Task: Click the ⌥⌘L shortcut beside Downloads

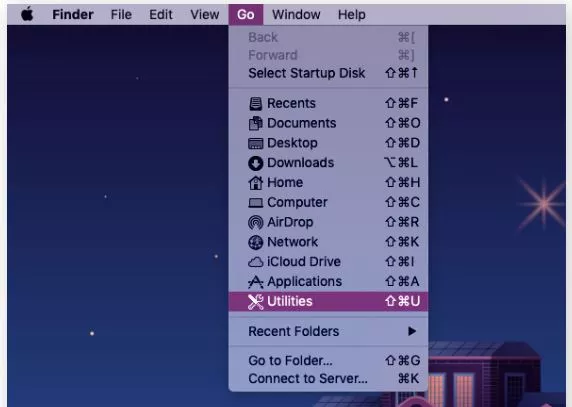Action: pyautogui.click(x=401, y=163)
